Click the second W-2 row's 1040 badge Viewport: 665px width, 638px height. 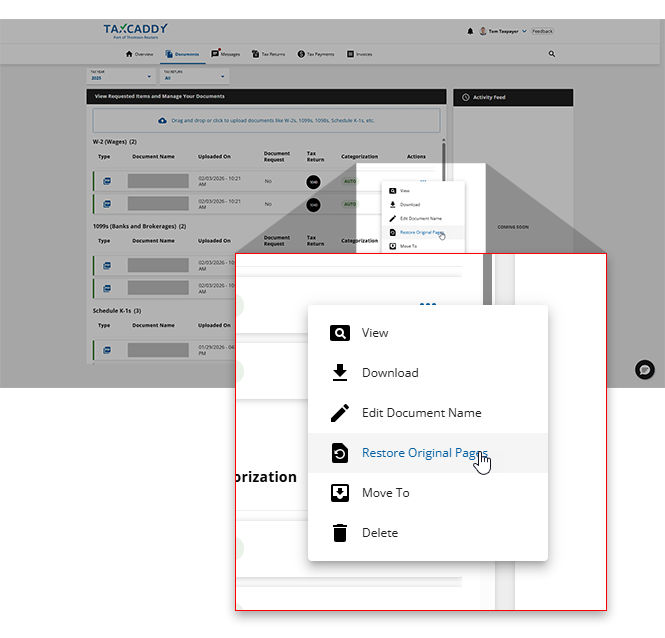pos(313,205)
